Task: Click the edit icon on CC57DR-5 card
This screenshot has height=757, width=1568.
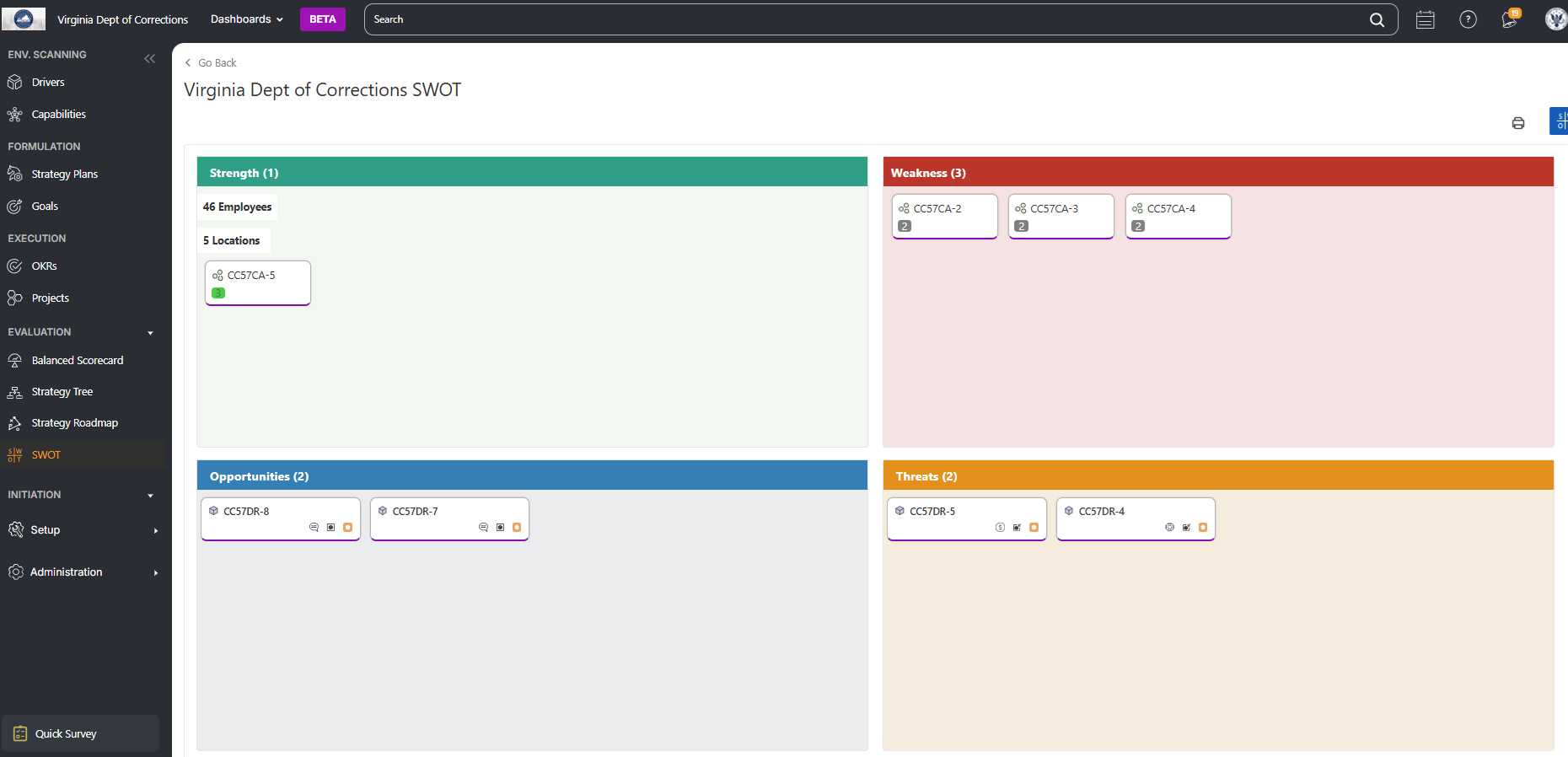Action: click(x=1017, y=527)
